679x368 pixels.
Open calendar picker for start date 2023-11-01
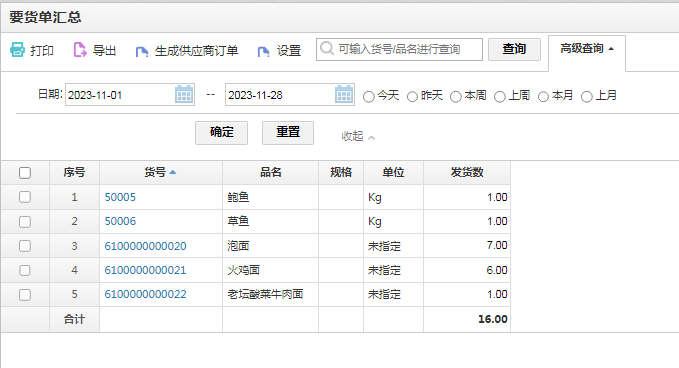[184, 94]
